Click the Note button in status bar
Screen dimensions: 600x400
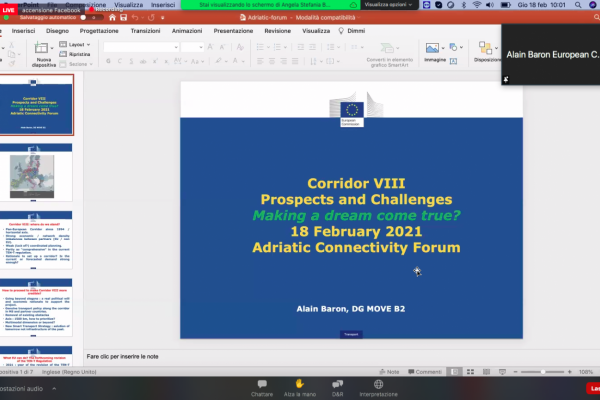coord(389,372)
